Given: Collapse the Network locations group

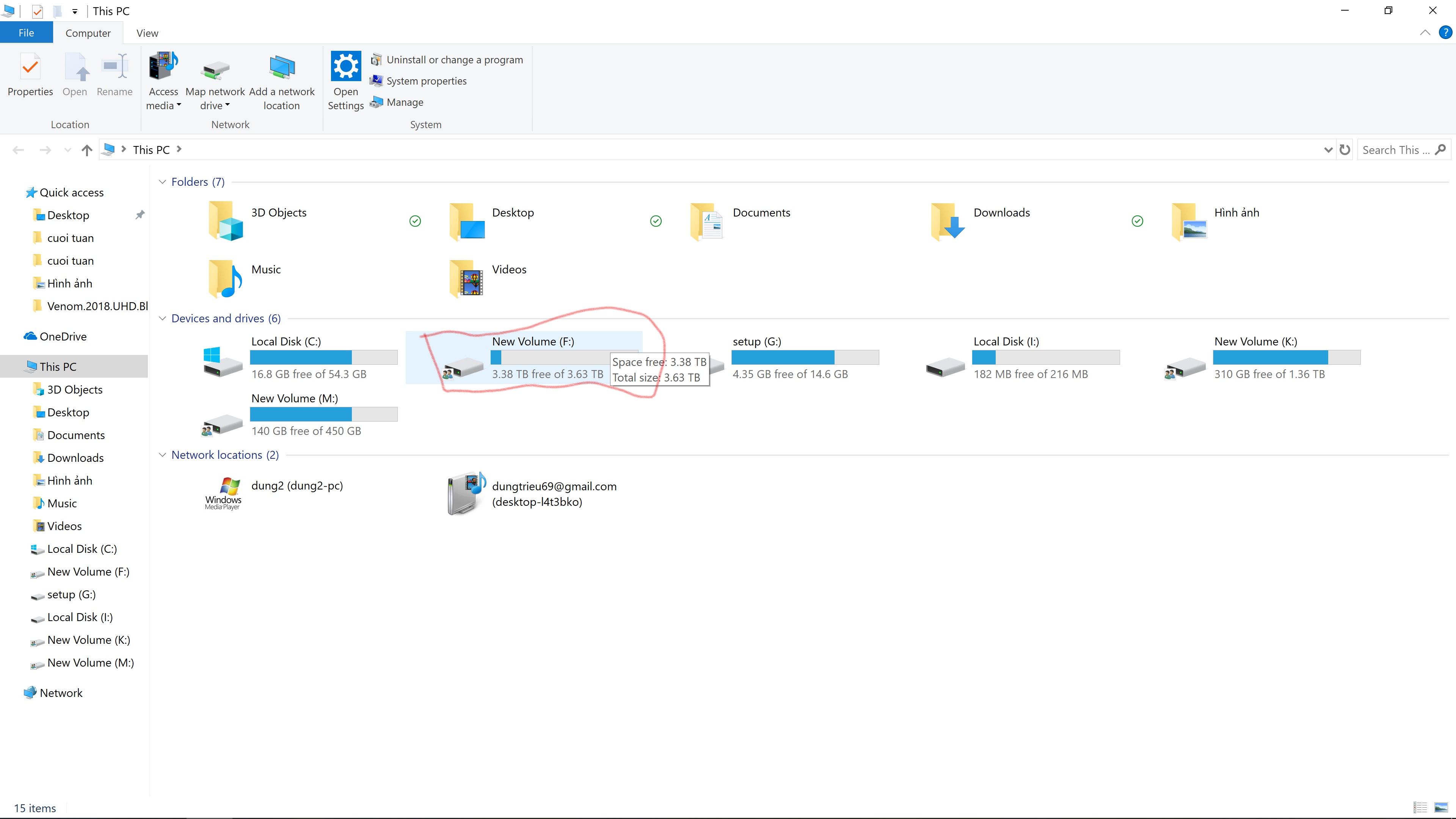Looking at the screenshot, I should tap(162, 455).
